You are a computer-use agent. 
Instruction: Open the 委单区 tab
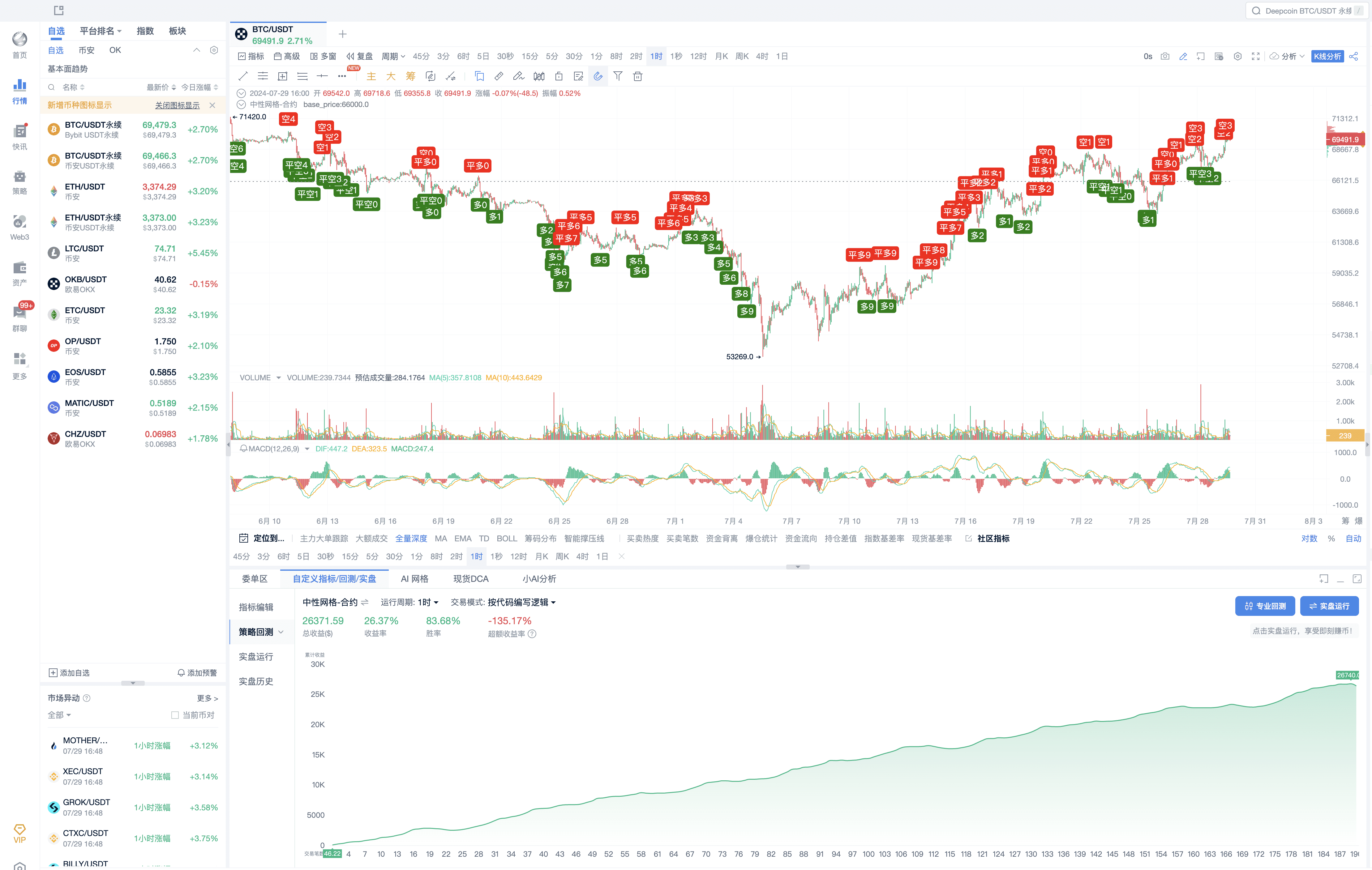click(x=255, y=580)
